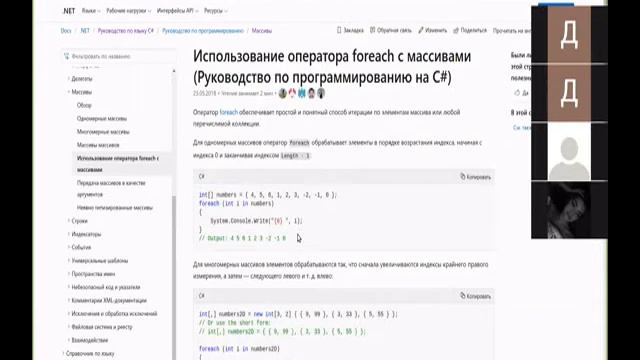This screenshot has height=360, width=640.
Task: Select first participant tile with letter Д
Action: (569, 34)
